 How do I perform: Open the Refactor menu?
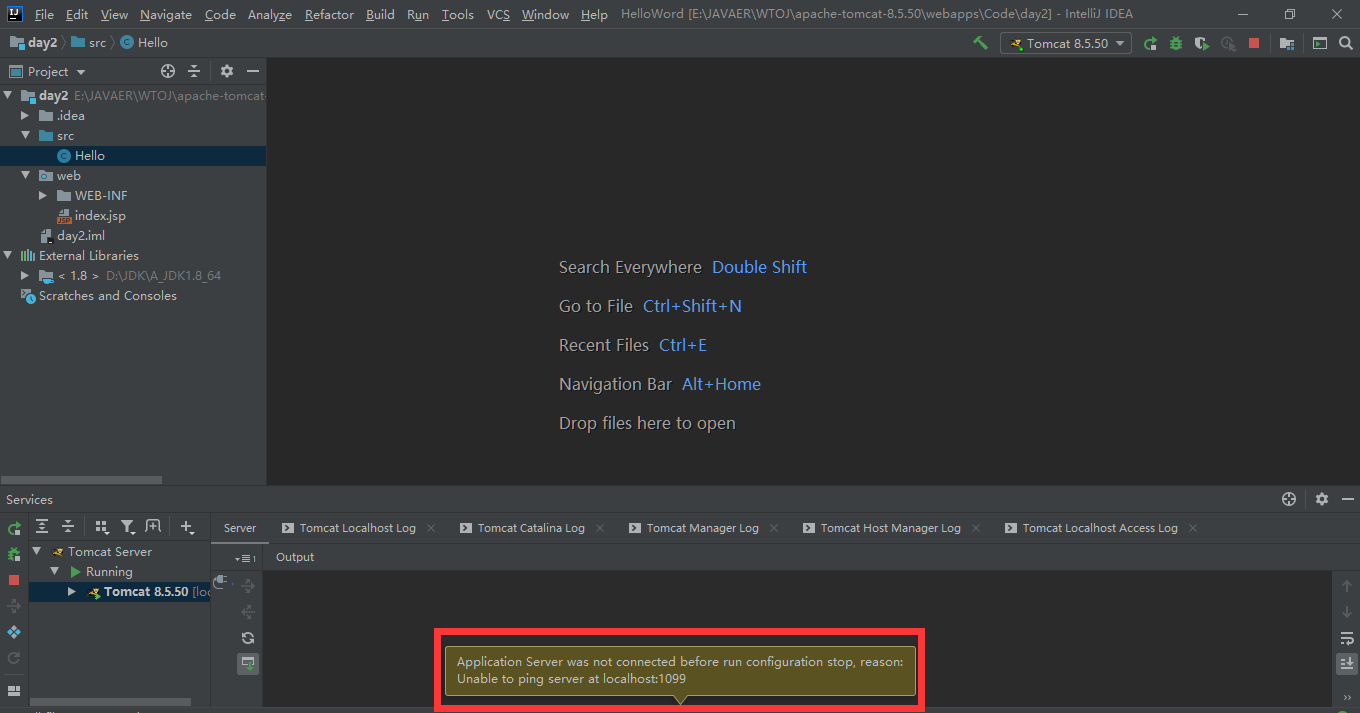coord(329,15)
